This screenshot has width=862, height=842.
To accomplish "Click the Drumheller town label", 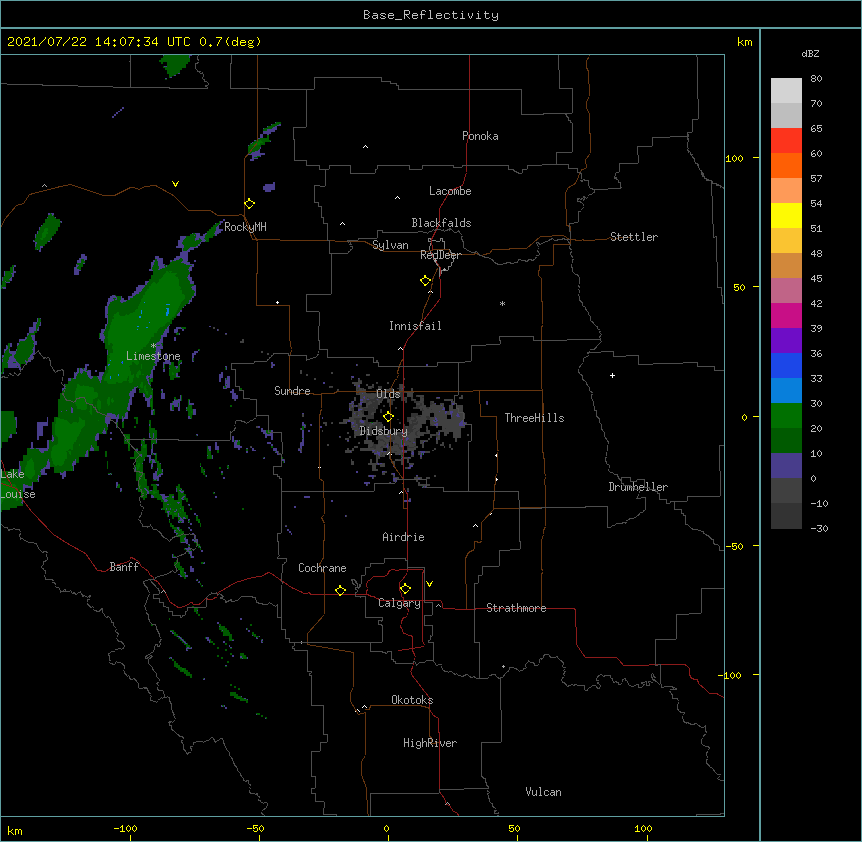I will (638, 487).
